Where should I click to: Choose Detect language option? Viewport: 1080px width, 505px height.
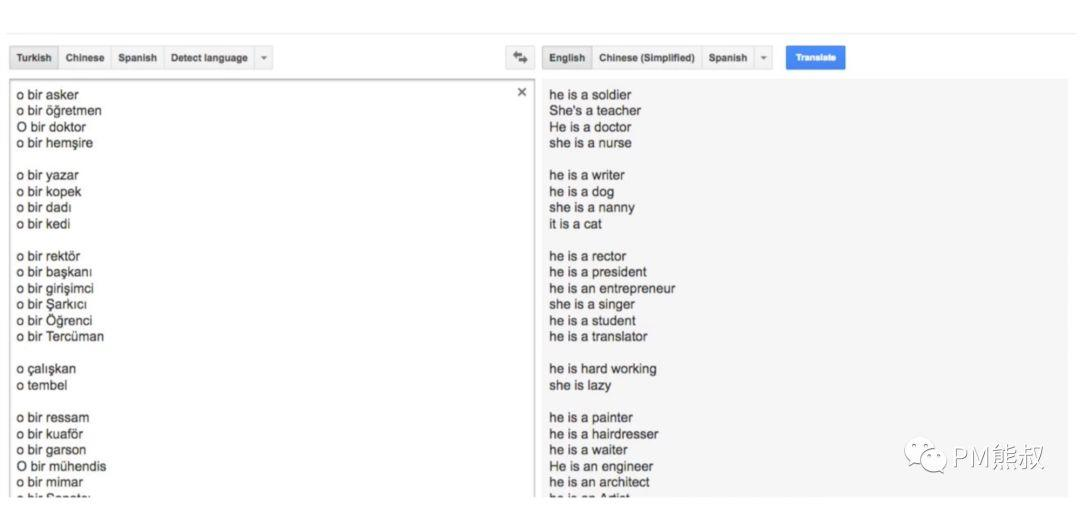pyautogui.click(x=209, y=58)
